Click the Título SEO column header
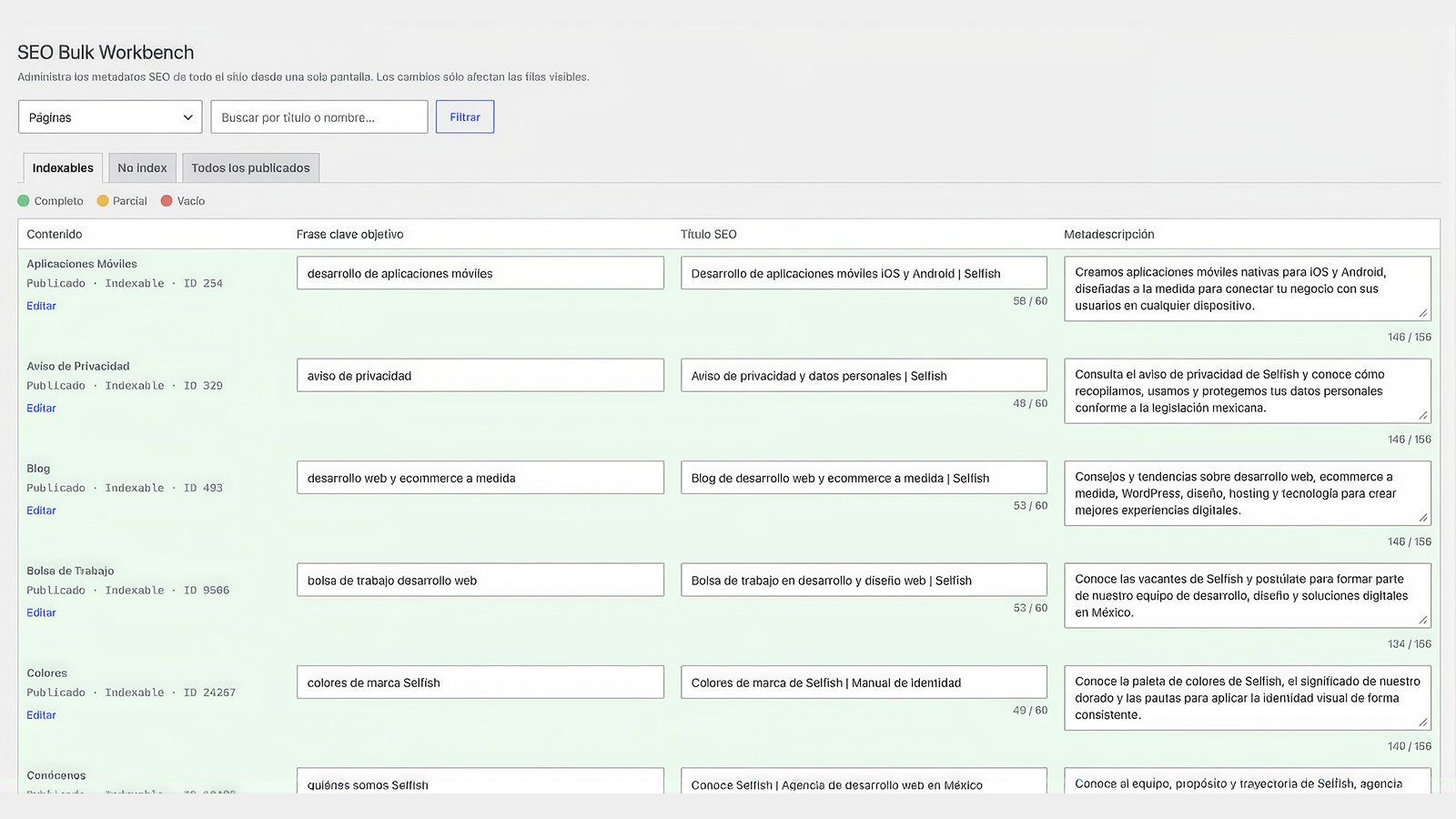Viewport: 1456px width, 819px height. 709,234
